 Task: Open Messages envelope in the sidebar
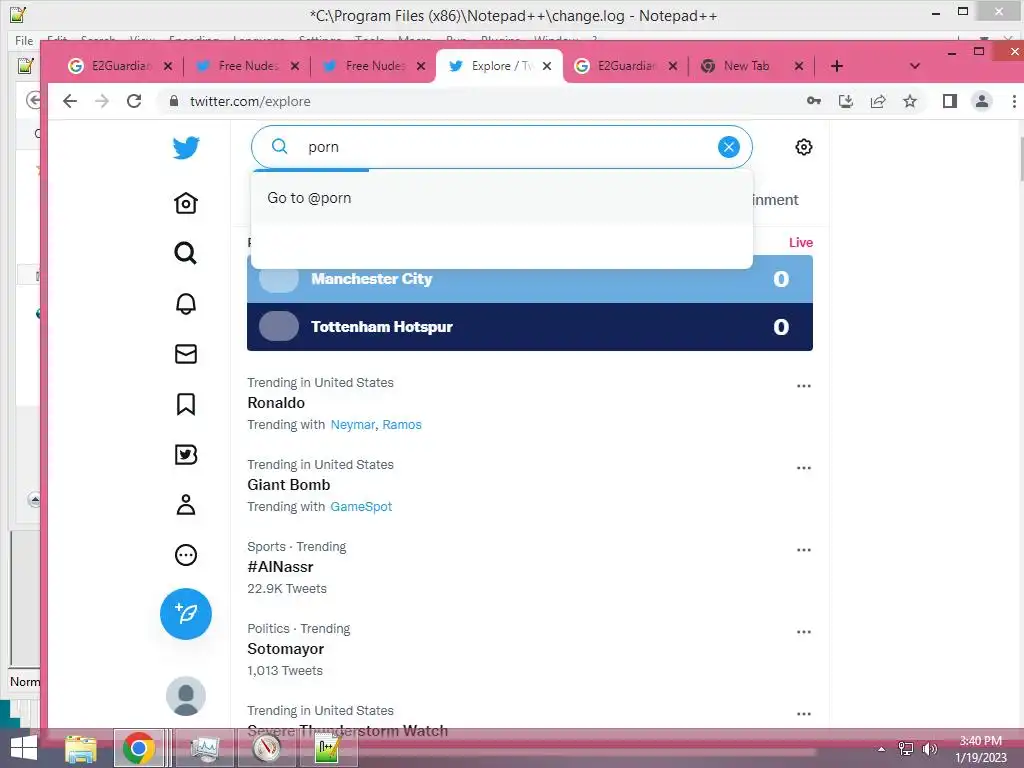pos(186,354)
